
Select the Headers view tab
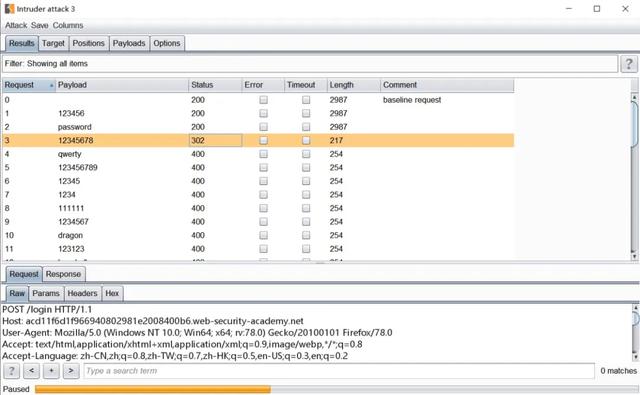tap(82, 293)
